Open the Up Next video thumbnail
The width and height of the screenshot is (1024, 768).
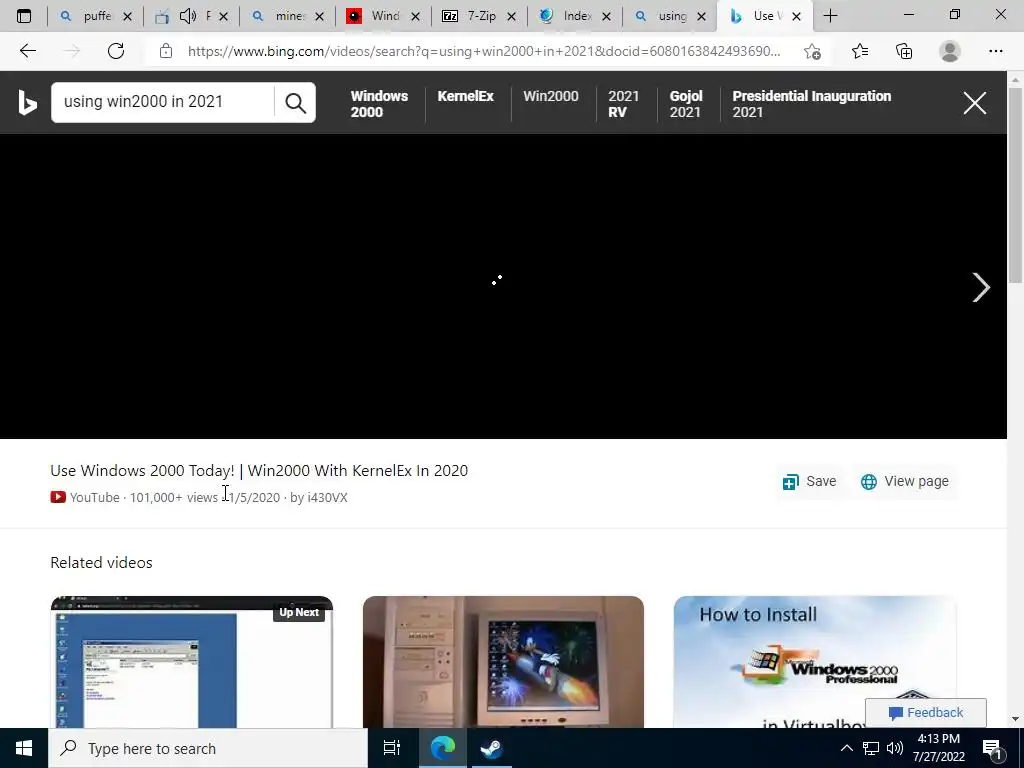click(x=191, y=662)
